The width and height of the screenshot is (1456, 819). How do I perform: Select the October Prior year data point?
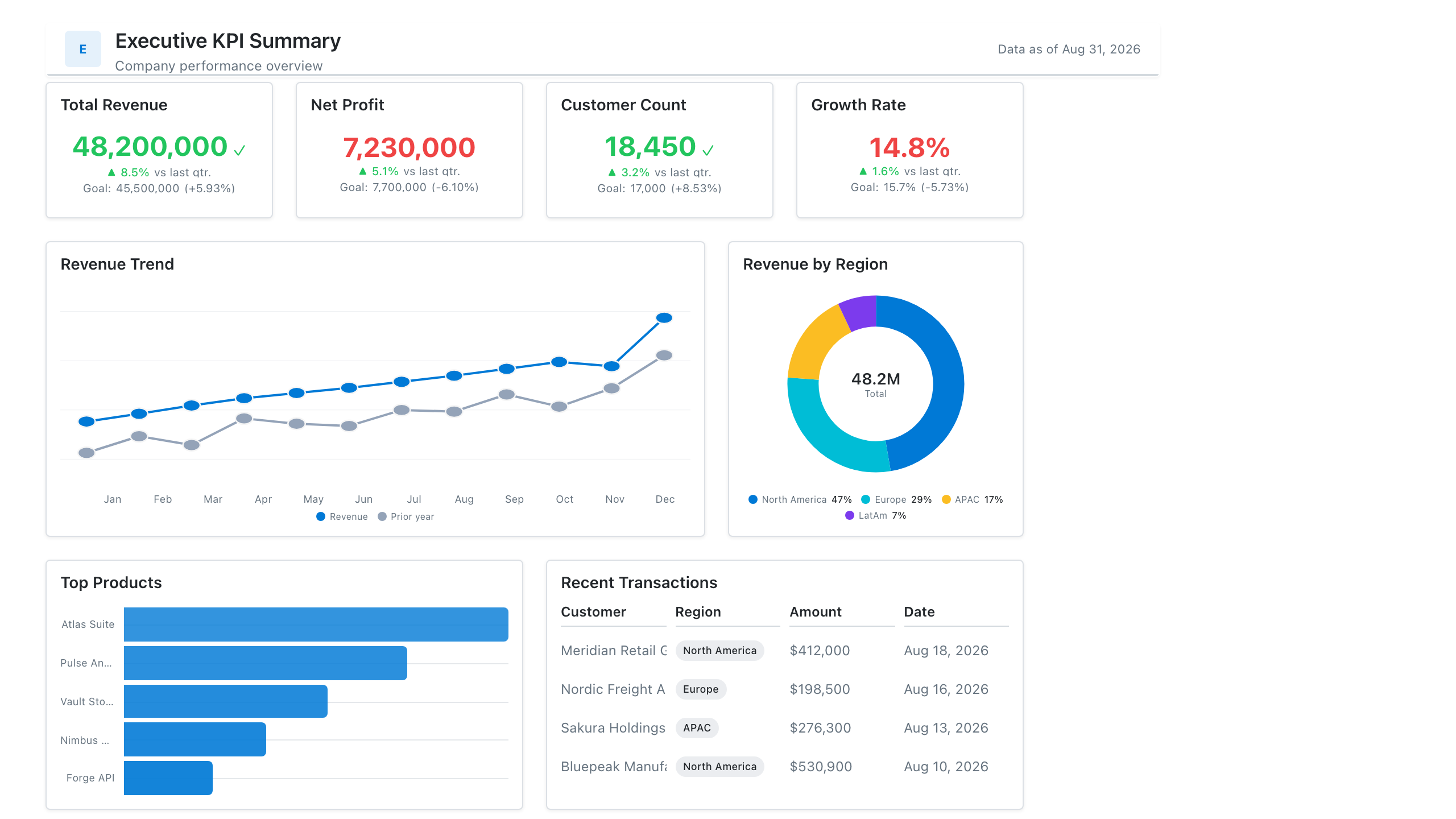(559, 407)
